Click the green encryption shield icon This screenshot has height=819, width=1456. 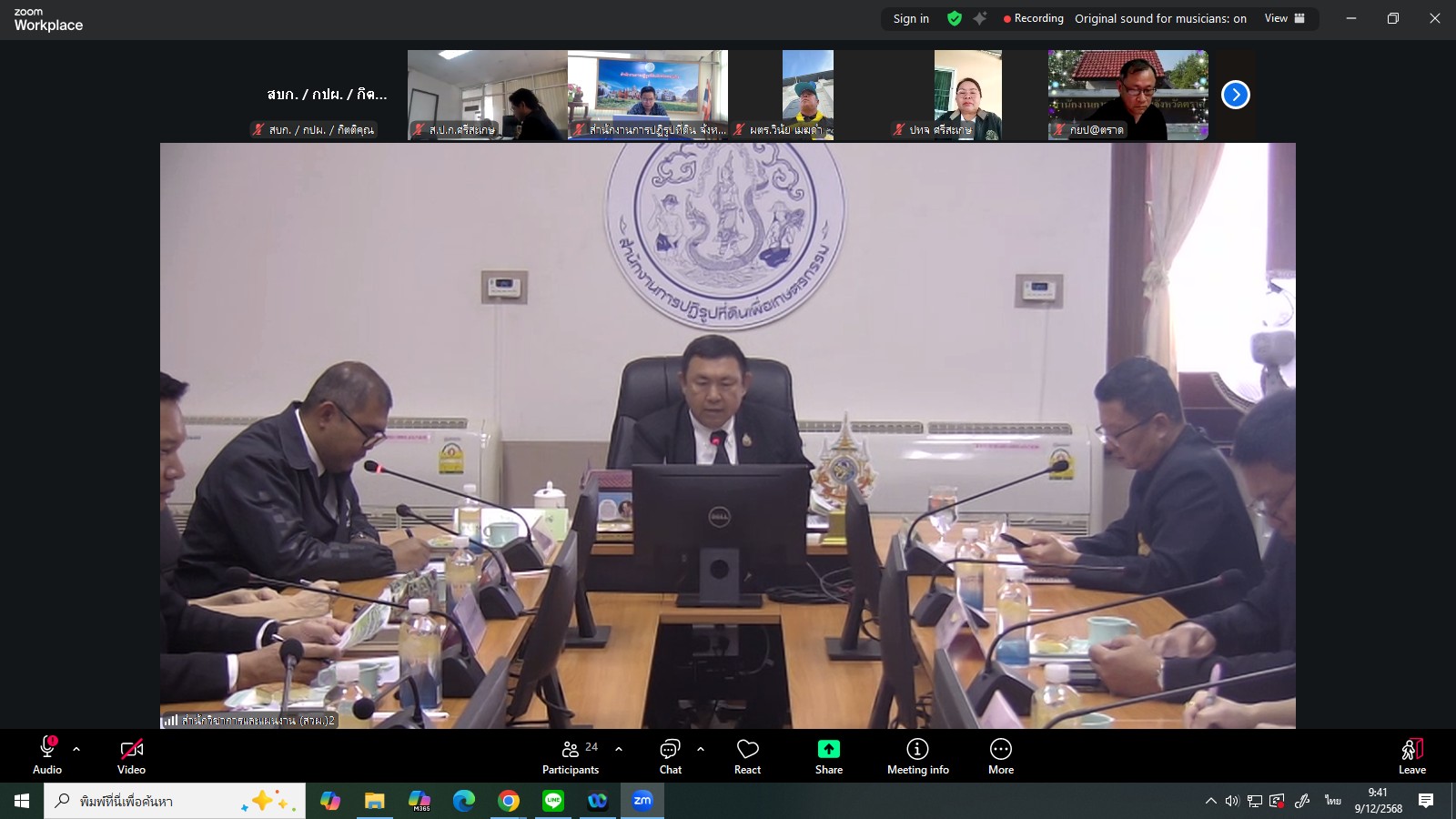(955, 18)
